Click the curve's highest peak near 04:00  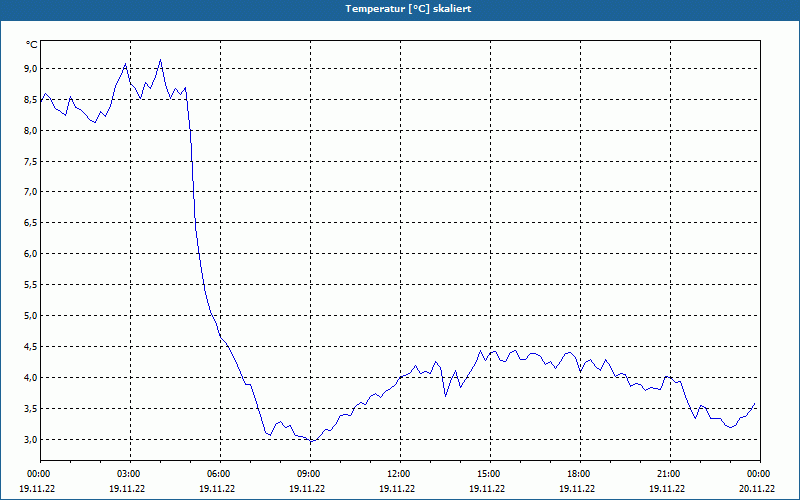click(x=160, y=60)
